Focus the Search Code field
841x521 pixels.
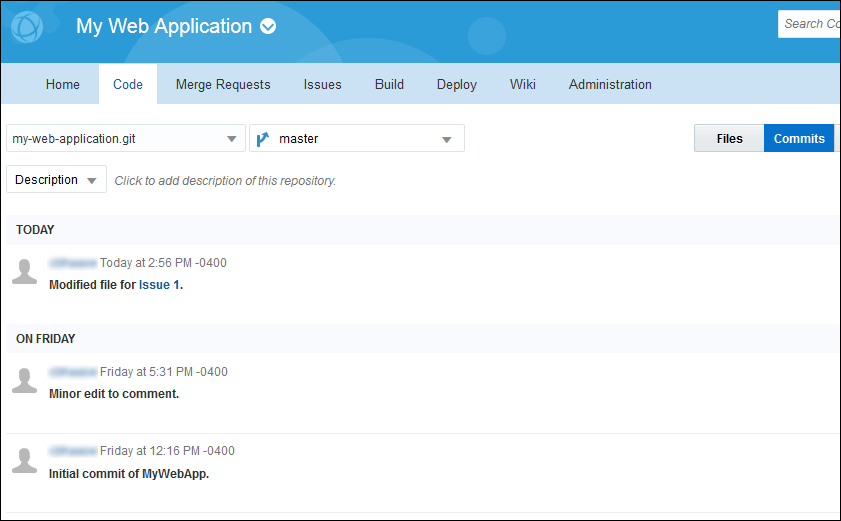(810, 24)
